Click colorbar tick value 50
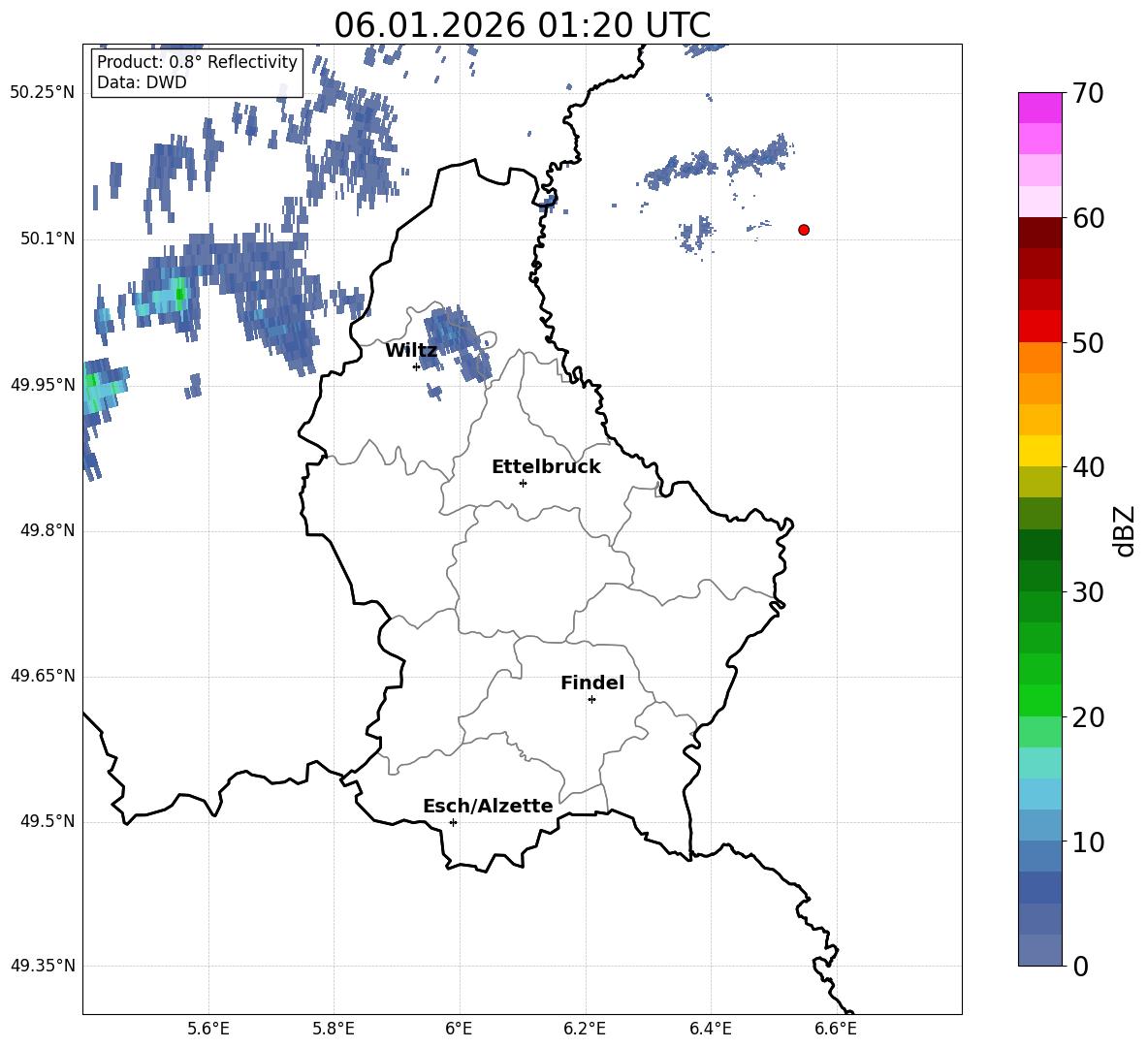Image resolution: width=1148 pixels, height=1048 pixels. pyautogui.click(x=1088, y=342)
